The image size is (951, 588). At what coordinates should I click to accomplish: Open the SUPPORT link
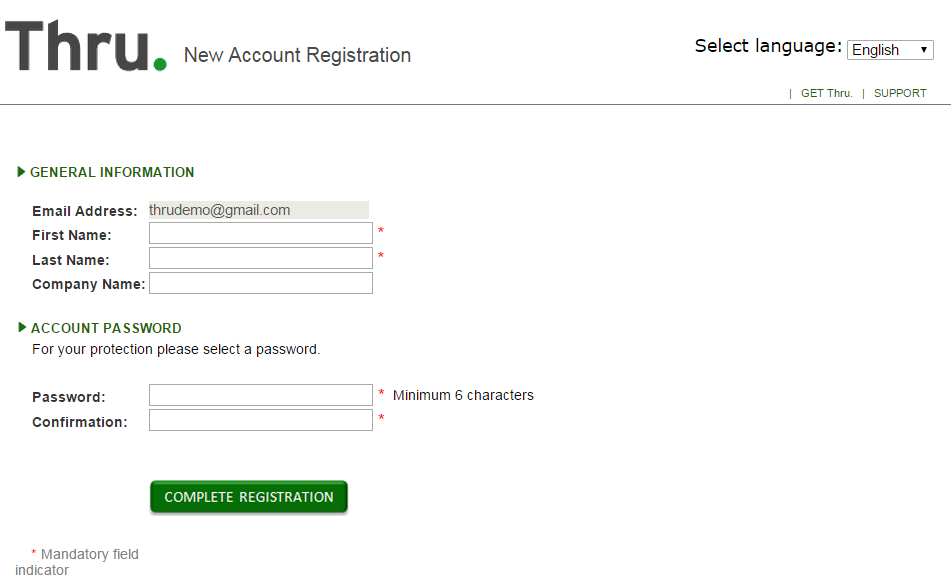click(x=900, y=93)
